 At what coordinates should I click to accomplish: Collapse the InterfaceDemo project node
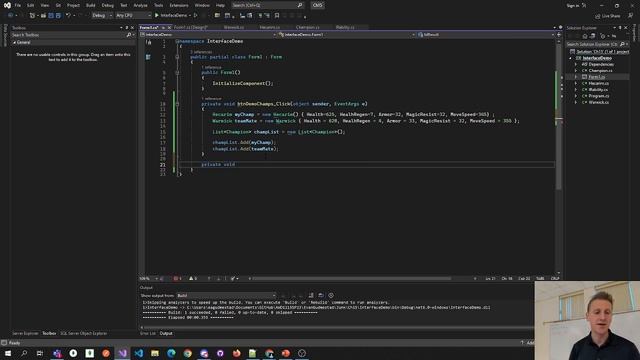(571, 58)
